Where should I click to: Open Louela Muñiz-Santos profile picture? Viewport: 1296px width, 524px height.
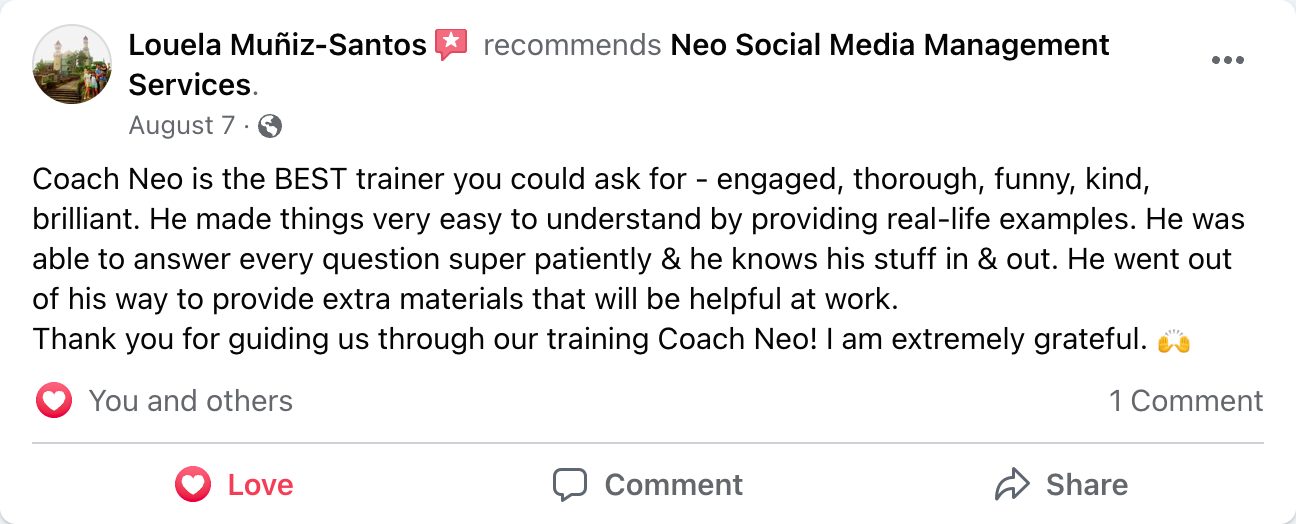tap(72, 64)
